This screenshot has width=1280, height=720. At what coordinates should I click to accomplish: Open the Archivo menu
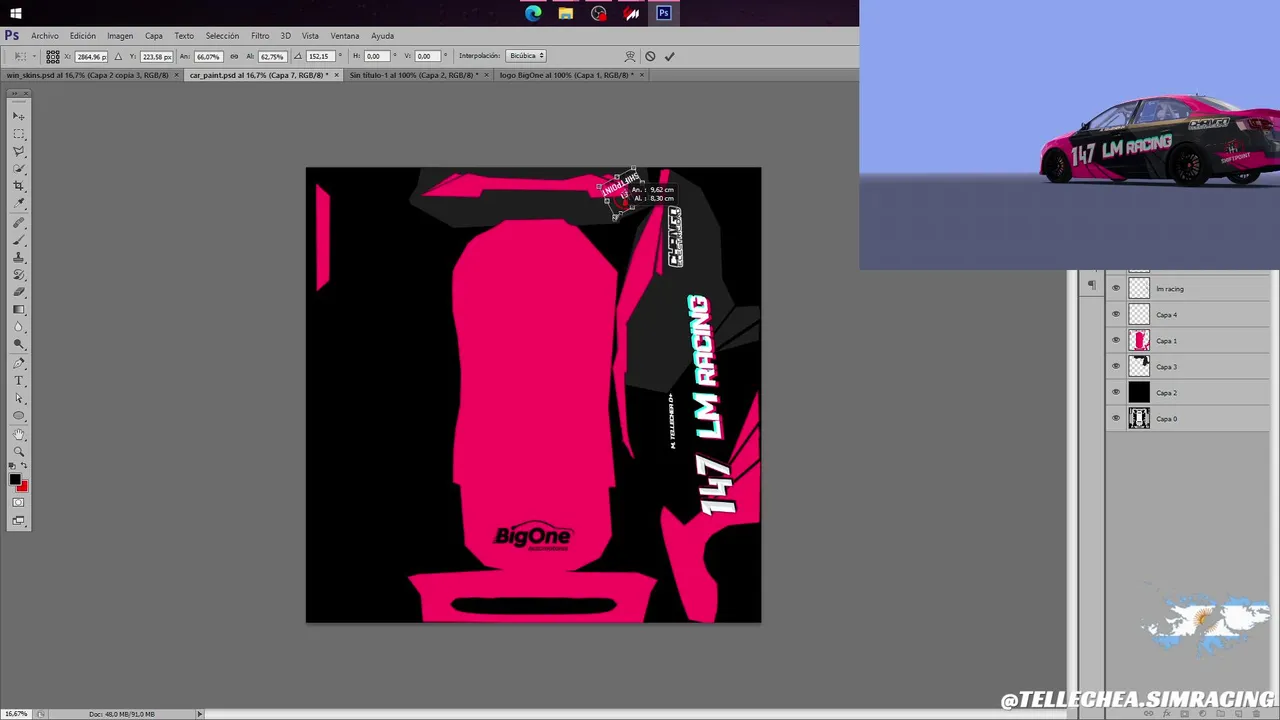tap(45, 36)
